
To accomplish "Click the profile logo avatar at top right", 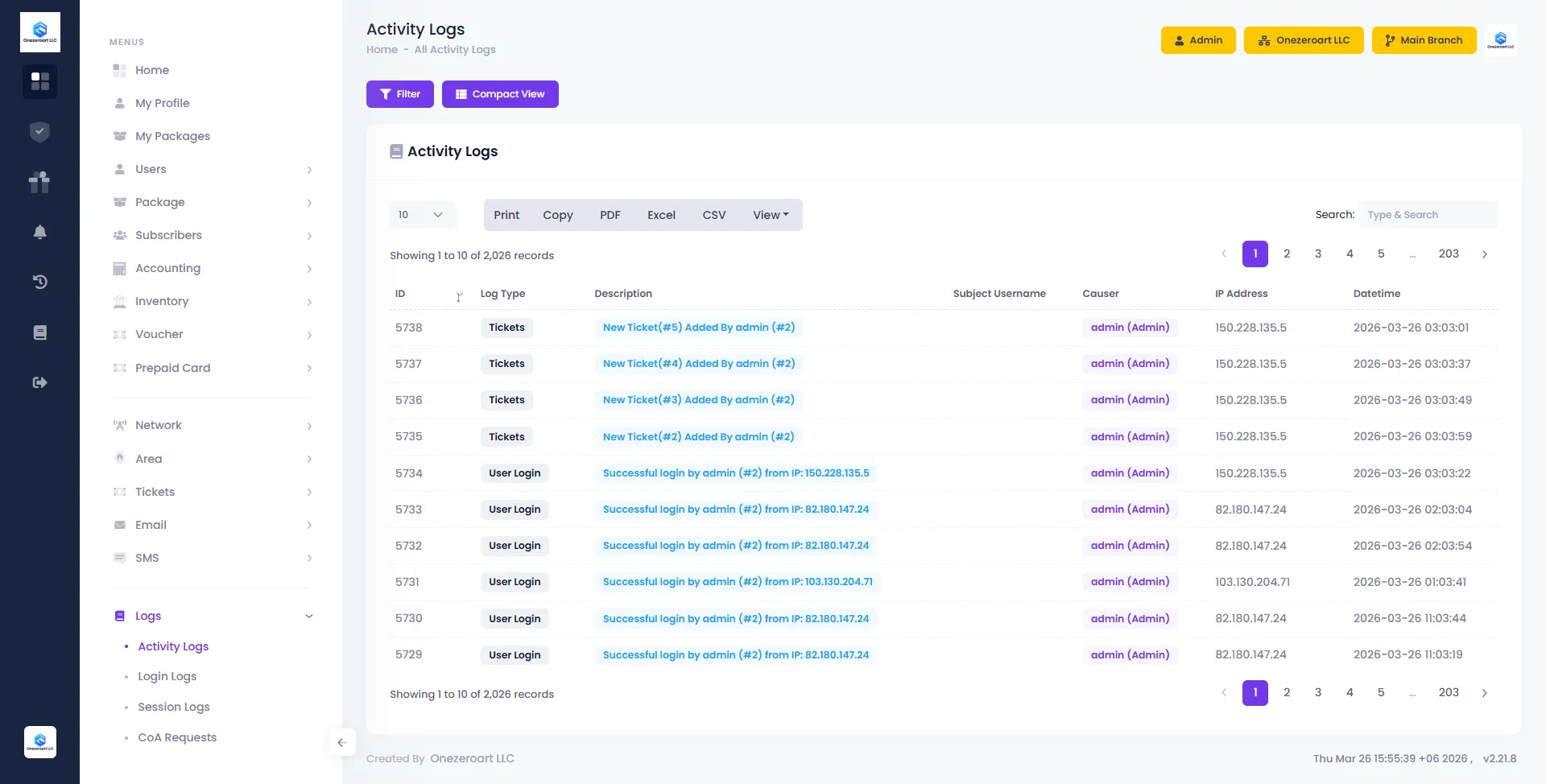I will tap(1500, 40).
